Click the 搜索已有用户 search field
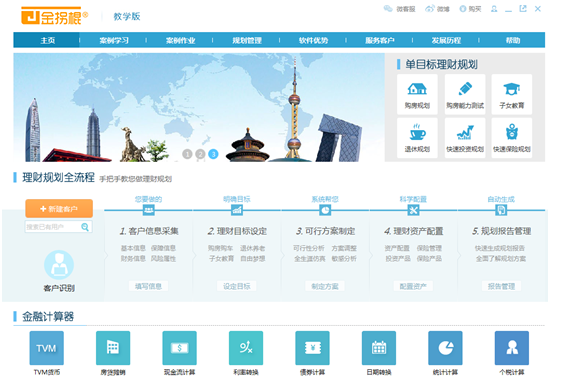The image size is (561, 385). (x=53, y=227)
